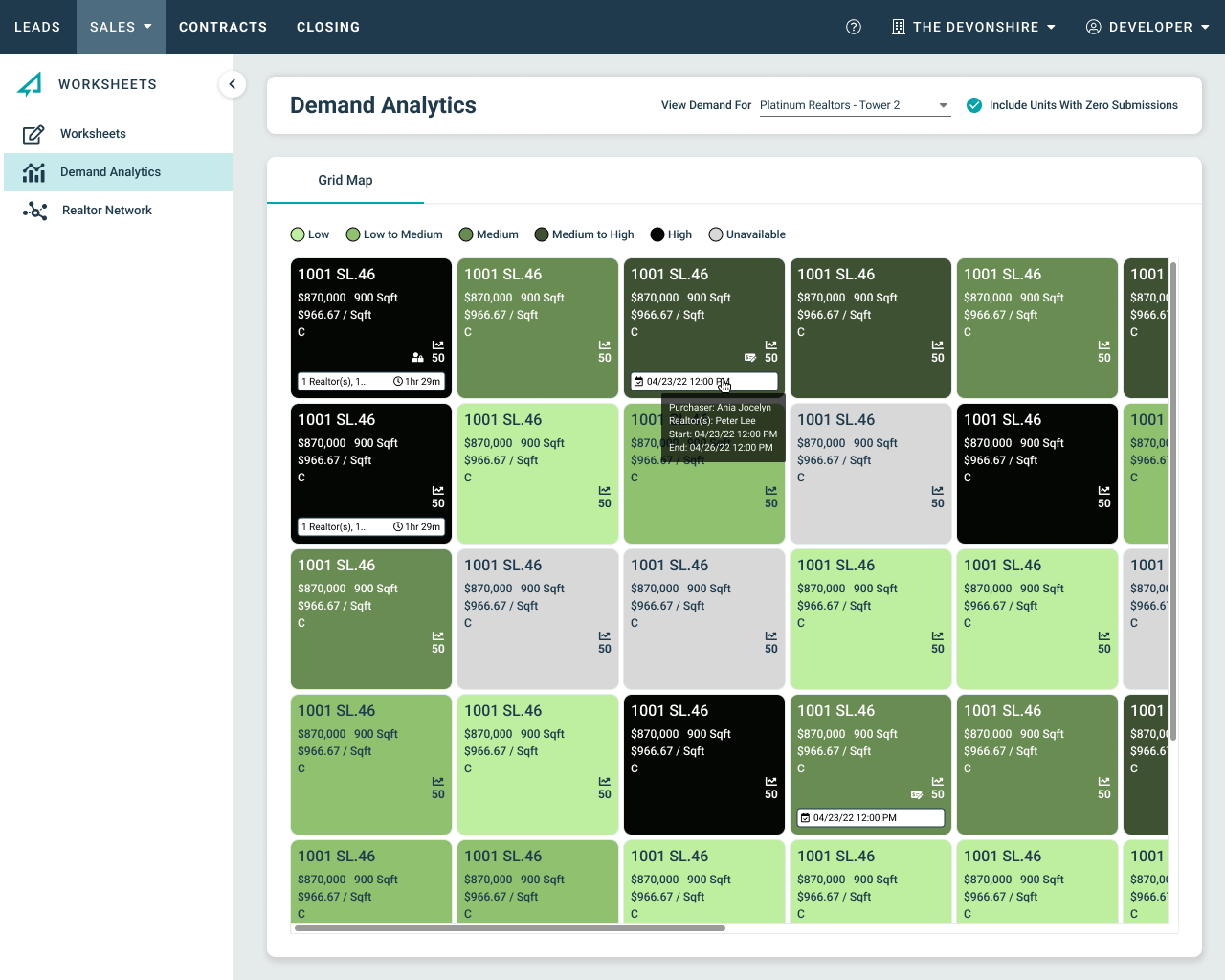The image size is (1225, 980).
Task: Click the Medium to High legend color swatch
Action: point(542,234)
